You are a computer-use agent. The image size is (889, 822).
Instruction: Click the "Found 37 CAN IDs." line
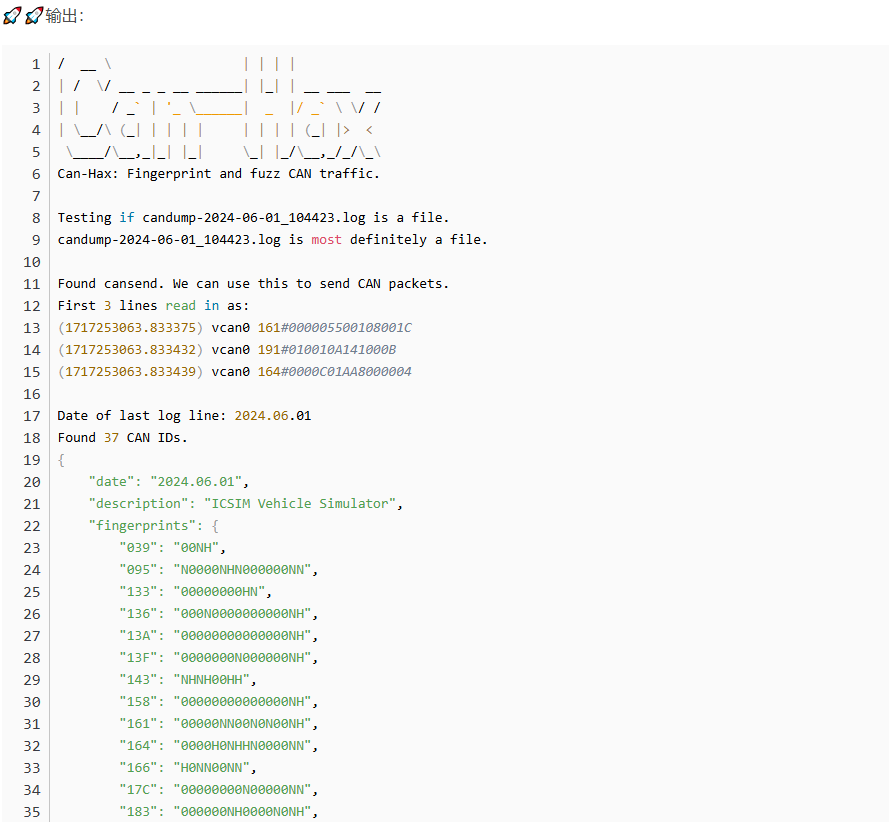pyautogui.click(x=122, y=437)
